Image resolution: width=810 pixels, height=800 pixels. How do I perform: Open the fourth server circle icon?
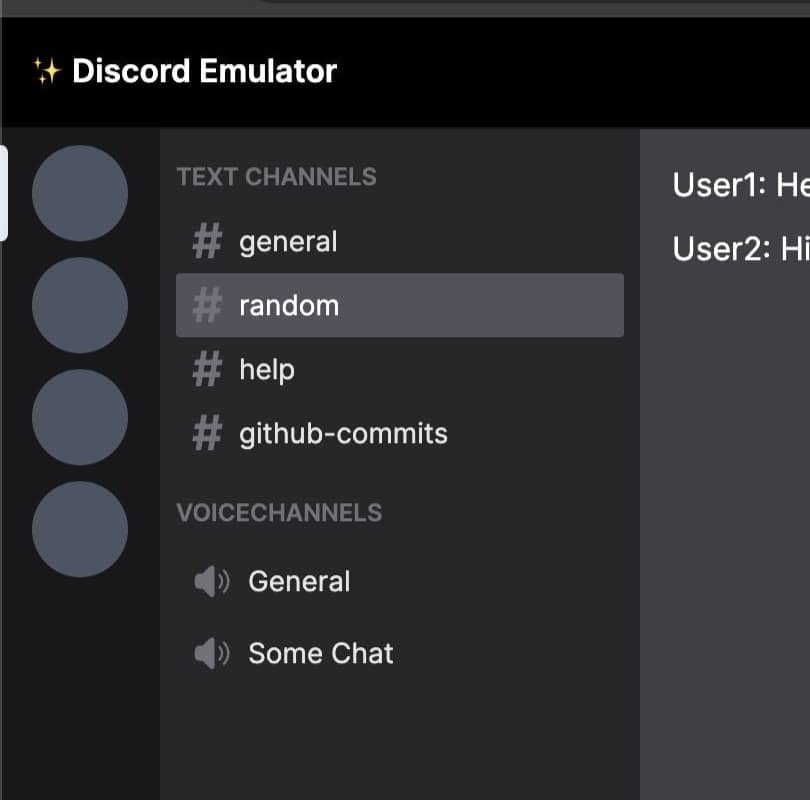click(x=80, y=529)
